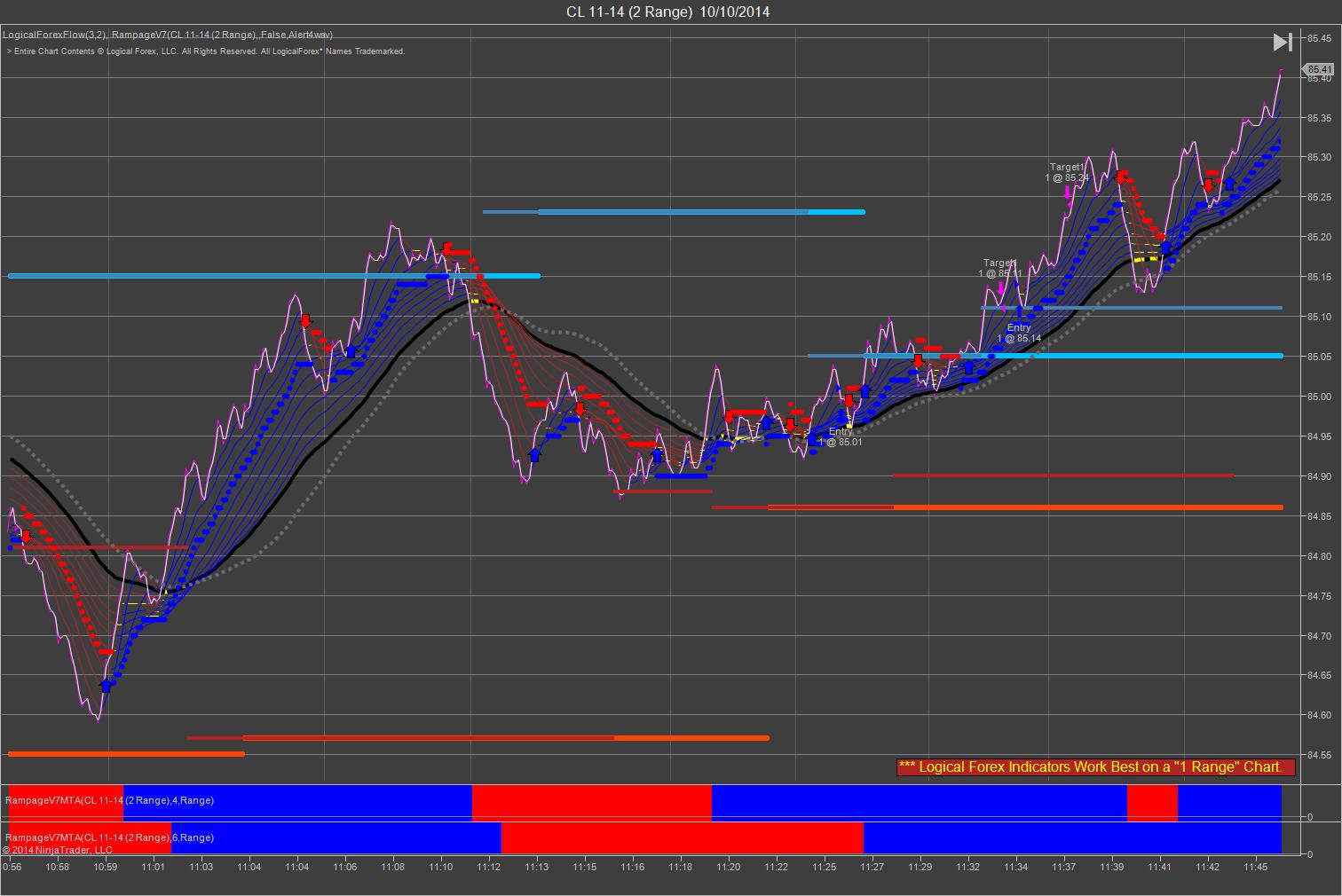Click the 85.35 price axis label

pyautogui.click(x=1319, y=118)
